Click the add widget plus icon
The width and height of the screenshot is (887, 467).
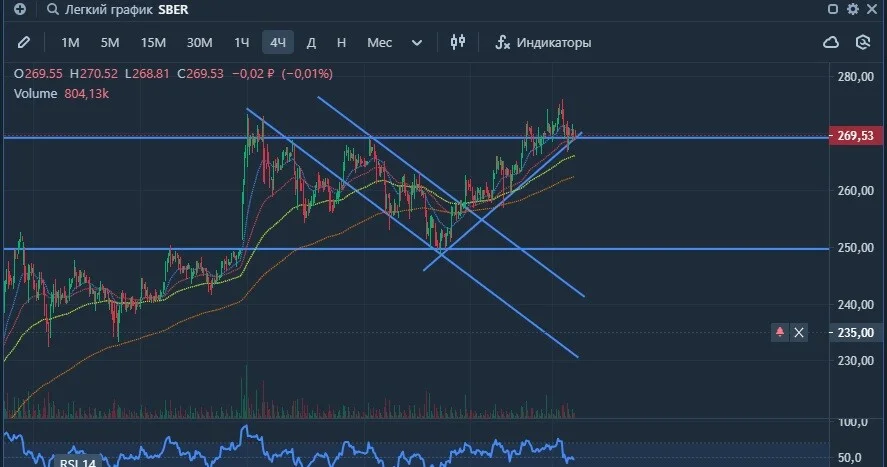coord(20,9)
